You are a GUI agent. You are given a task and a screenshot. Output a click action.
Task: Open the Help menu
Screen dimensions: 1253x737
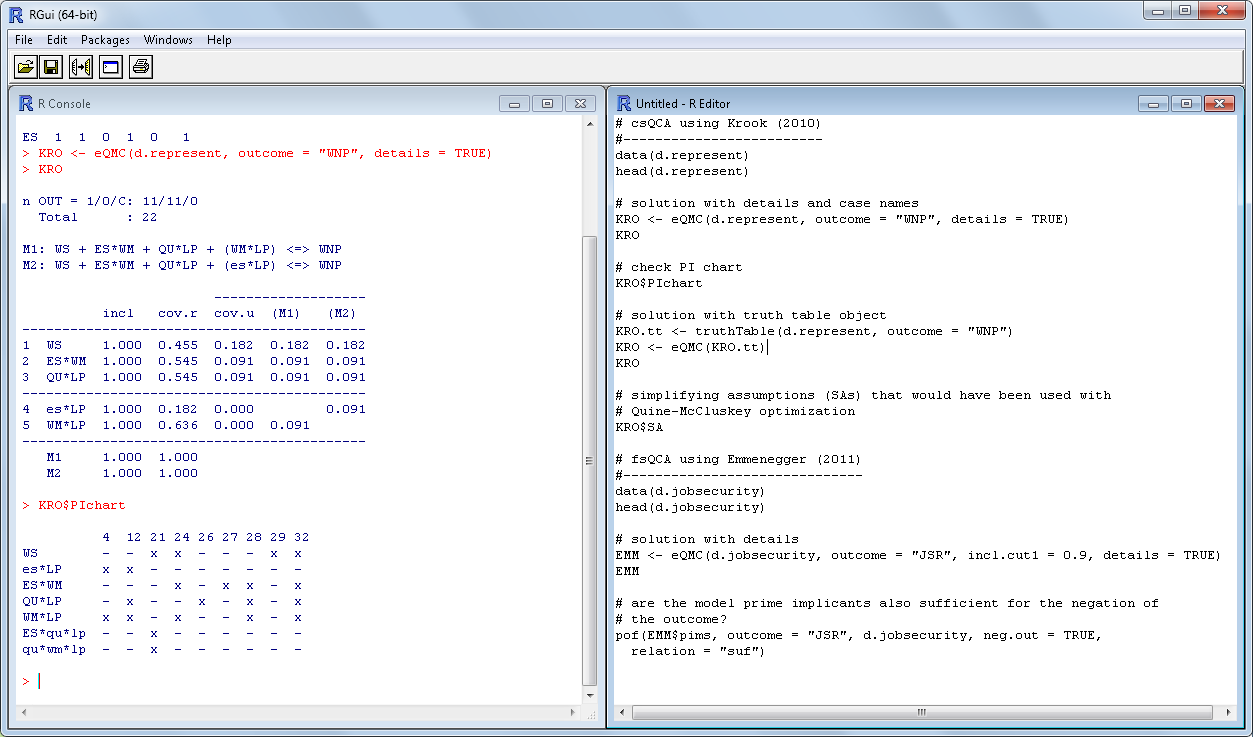219,40
